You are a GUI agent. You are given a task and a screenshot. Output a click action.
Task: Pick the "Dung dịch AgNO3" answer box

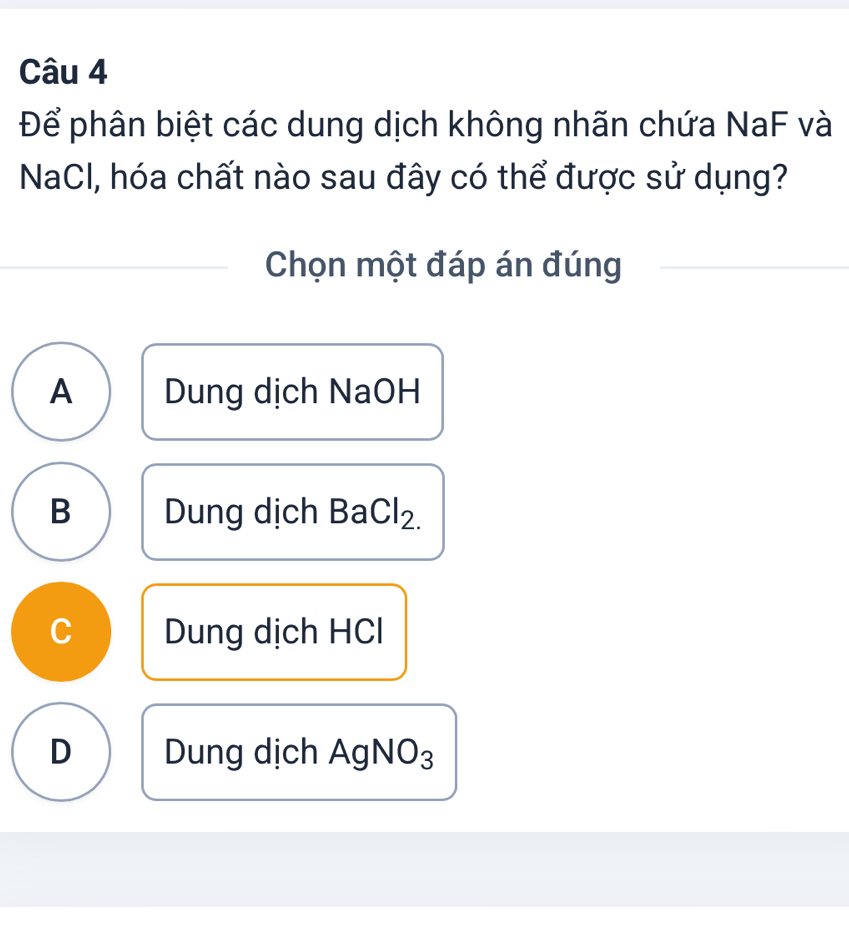pyautogui.click(x=299, y=752)
